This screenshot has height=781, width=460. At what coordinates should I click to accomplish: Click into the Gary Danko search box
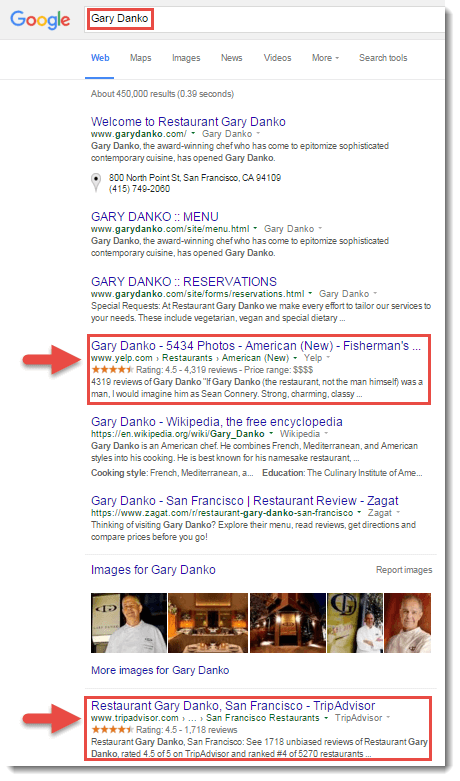click(x=264, y=19)
